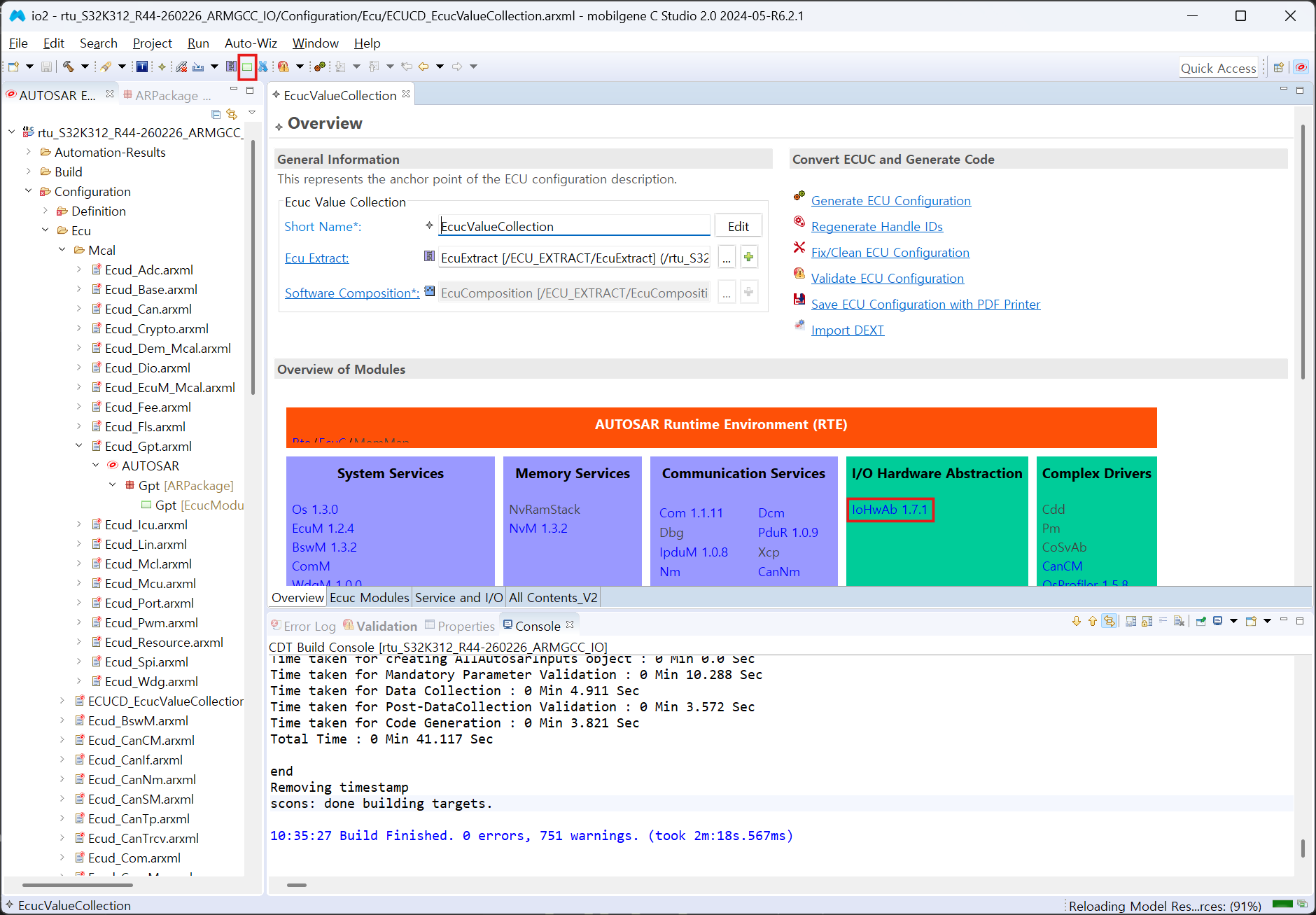This screenshot has width=1316, height=915.
Task: Click the blue X tools toolbar icon
Action: click(263, 67)
